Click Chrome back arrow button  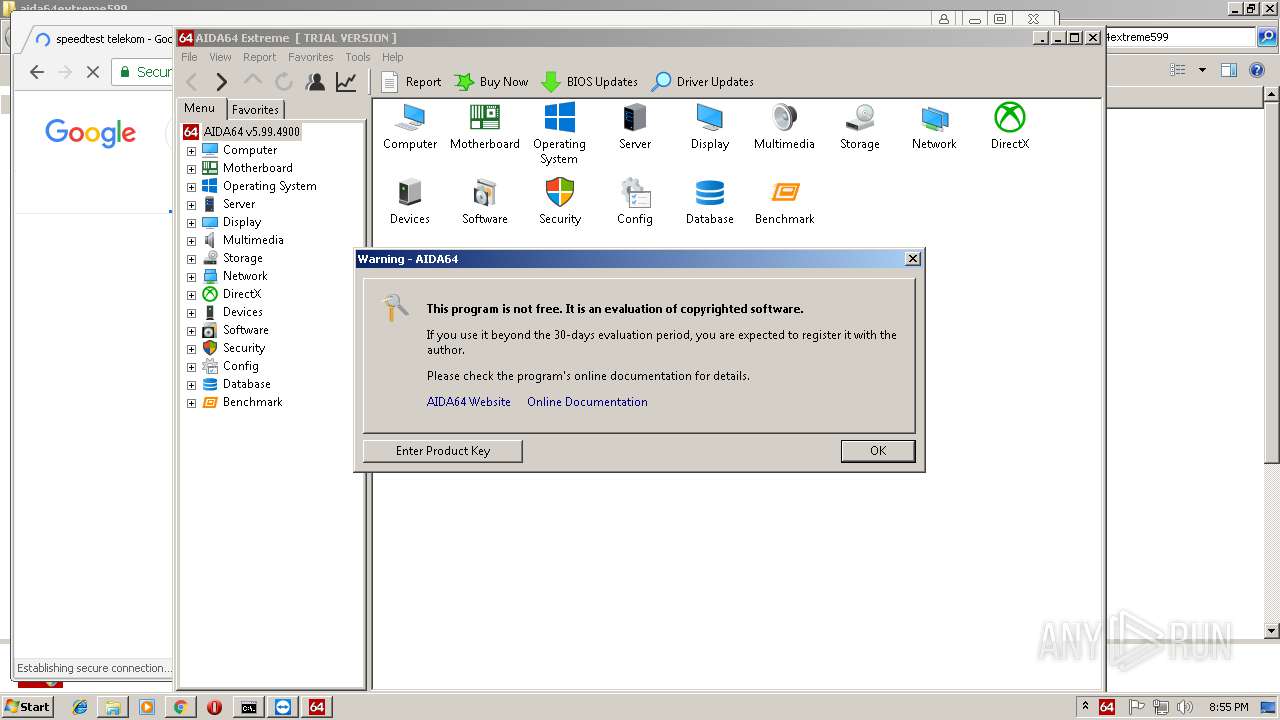[37, 72]
